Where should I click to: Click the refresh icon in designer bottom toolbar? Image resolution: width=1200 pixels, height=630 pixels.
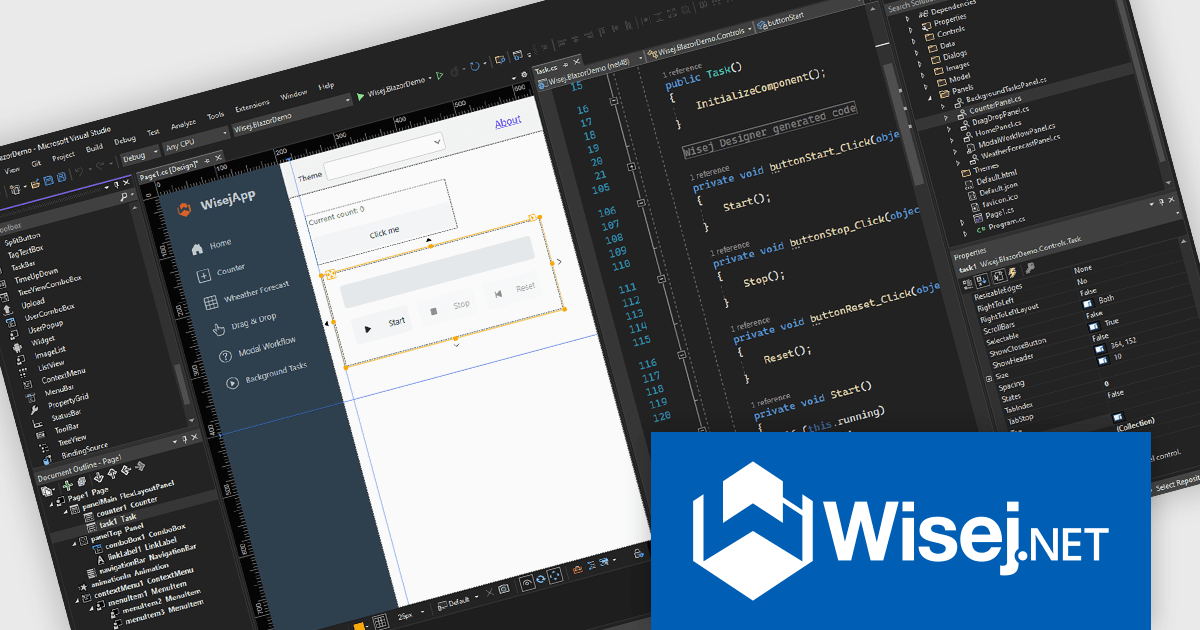[541, 579]
